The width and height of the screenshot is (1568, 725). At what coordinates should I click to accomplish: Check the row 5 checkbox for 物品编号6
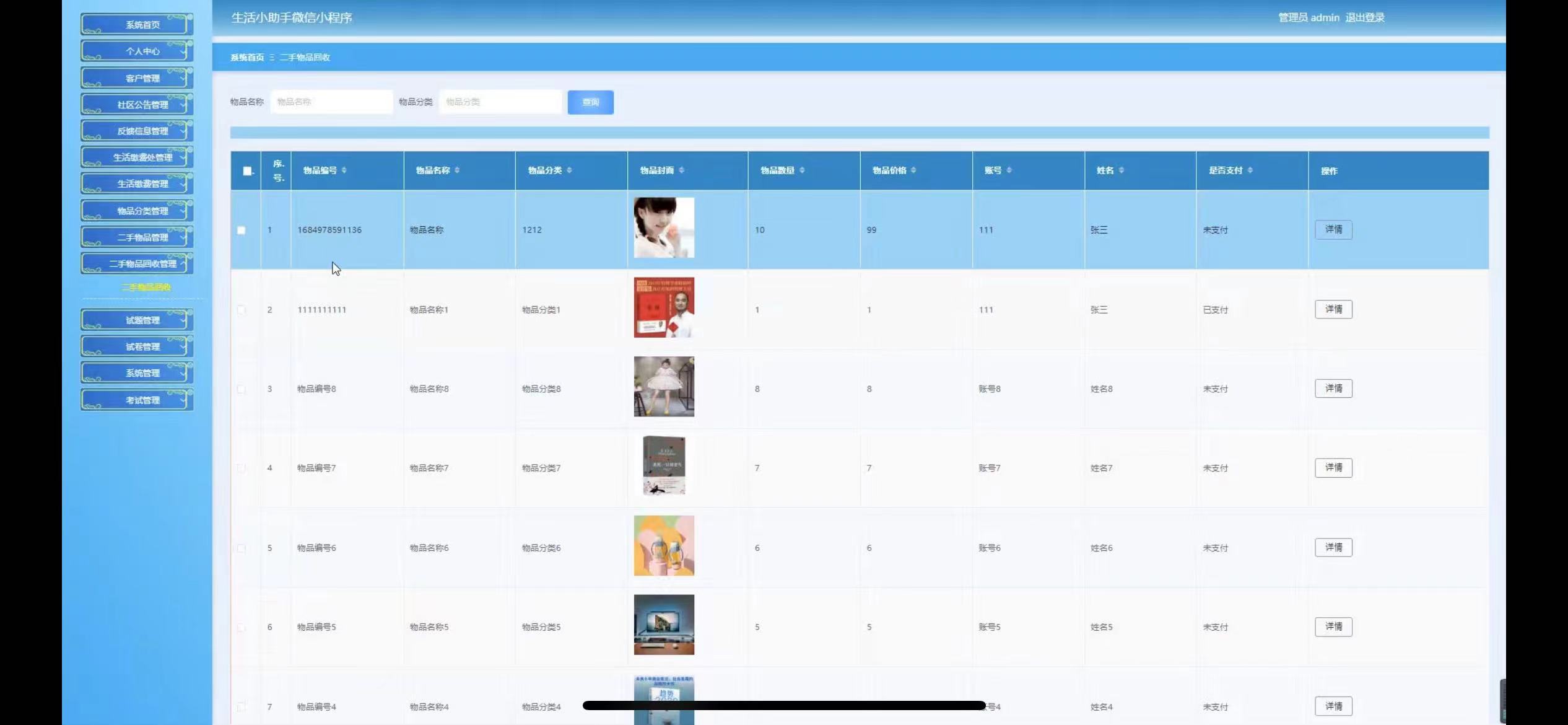click(x=242, y=548)
